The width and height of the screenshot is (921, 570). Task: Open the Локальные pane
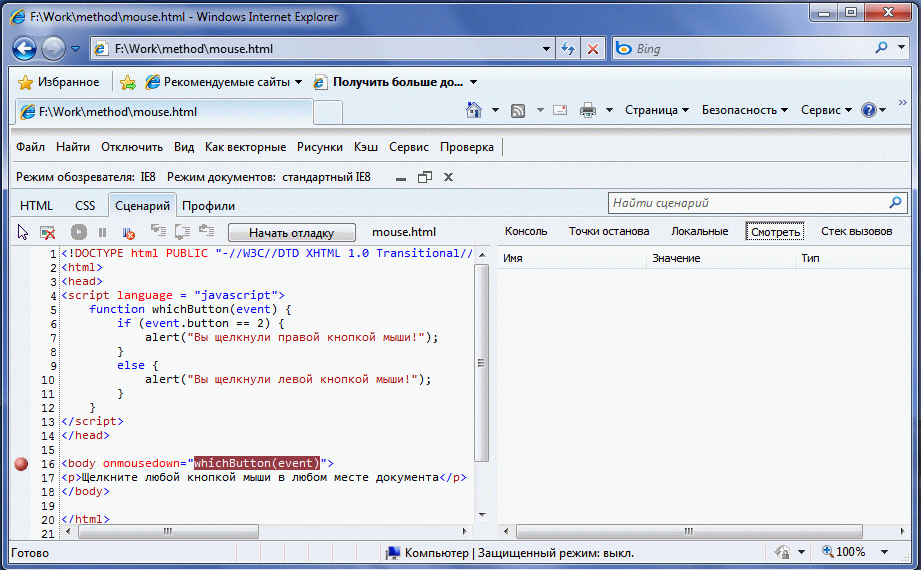[x=700, y=232]
